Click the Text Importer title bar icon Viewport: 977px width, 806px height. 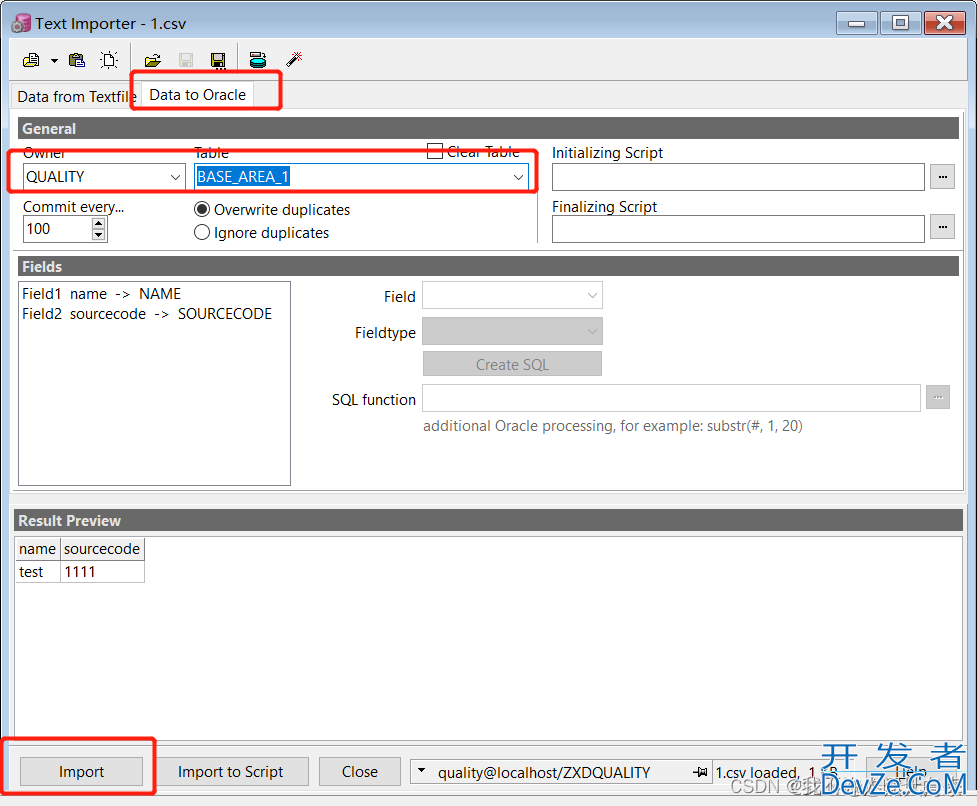(x=21, y=24)
